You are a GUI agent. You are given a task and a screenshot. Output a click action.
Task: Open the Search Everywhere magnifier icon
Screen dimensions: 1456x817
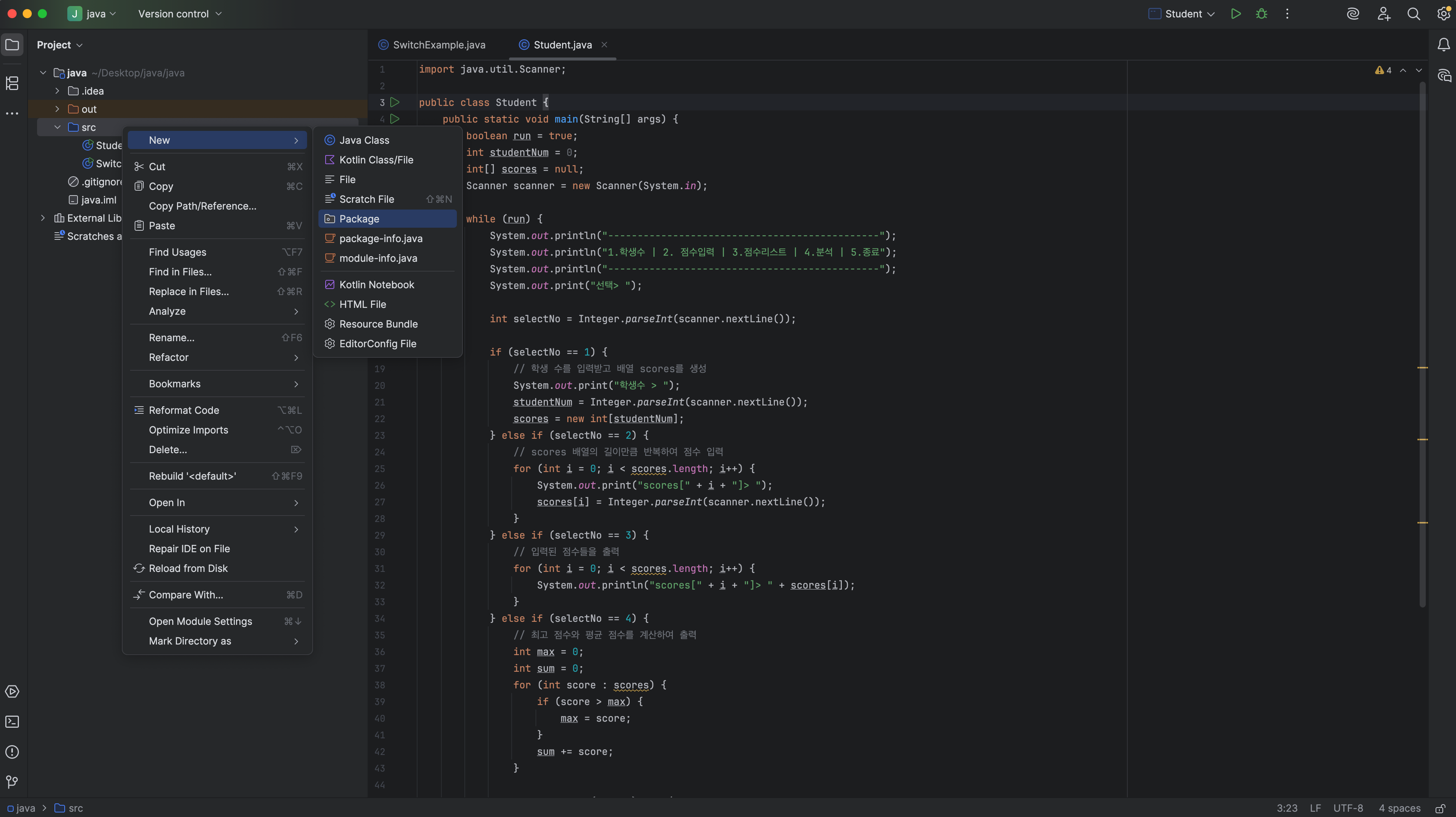[x=1413, y=14]
